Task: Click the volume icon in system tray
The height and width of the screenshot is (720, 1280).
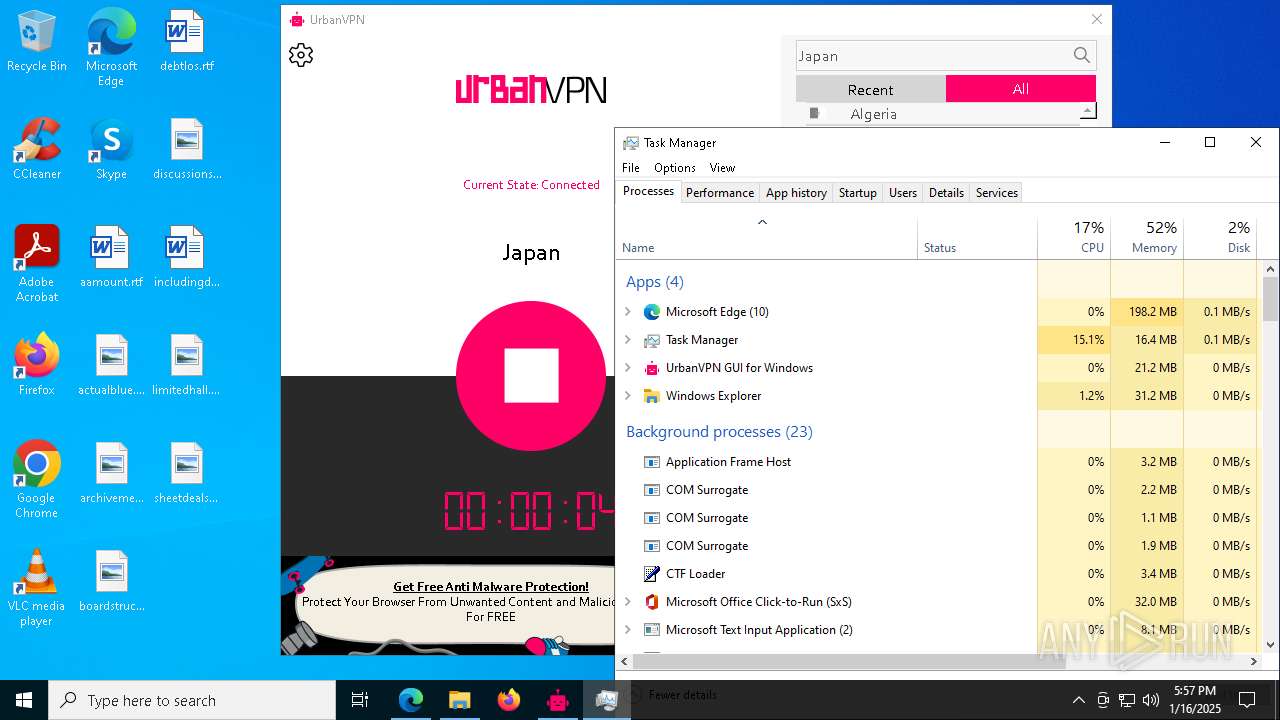Action: tap(1151, 700)
